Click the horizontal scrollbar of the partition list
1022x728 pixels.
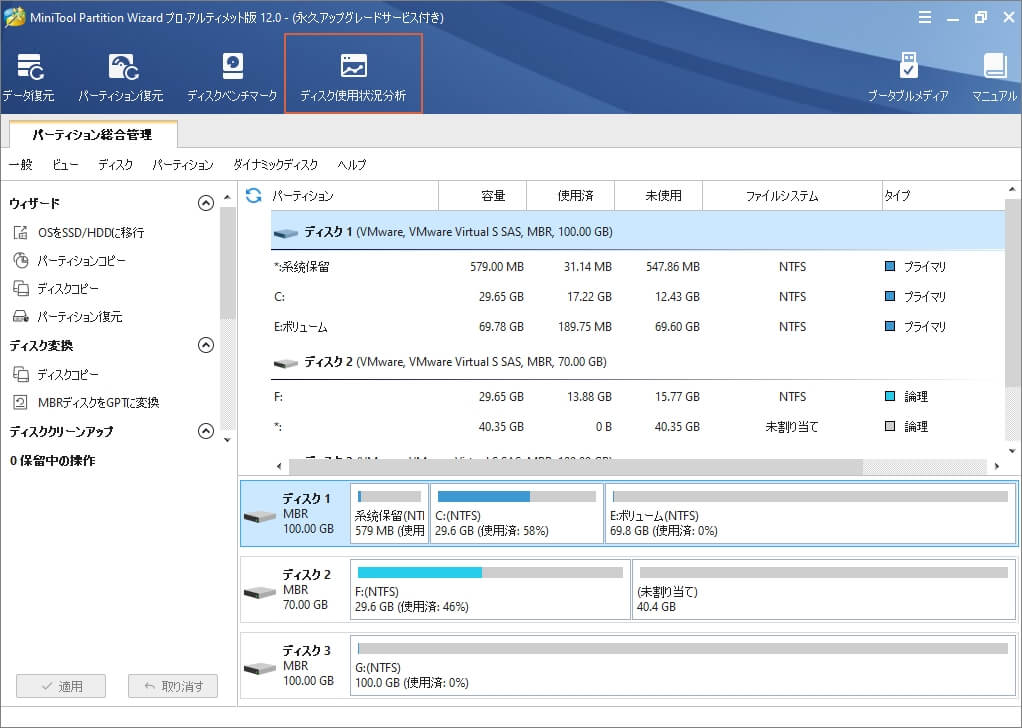click(576, 466)
